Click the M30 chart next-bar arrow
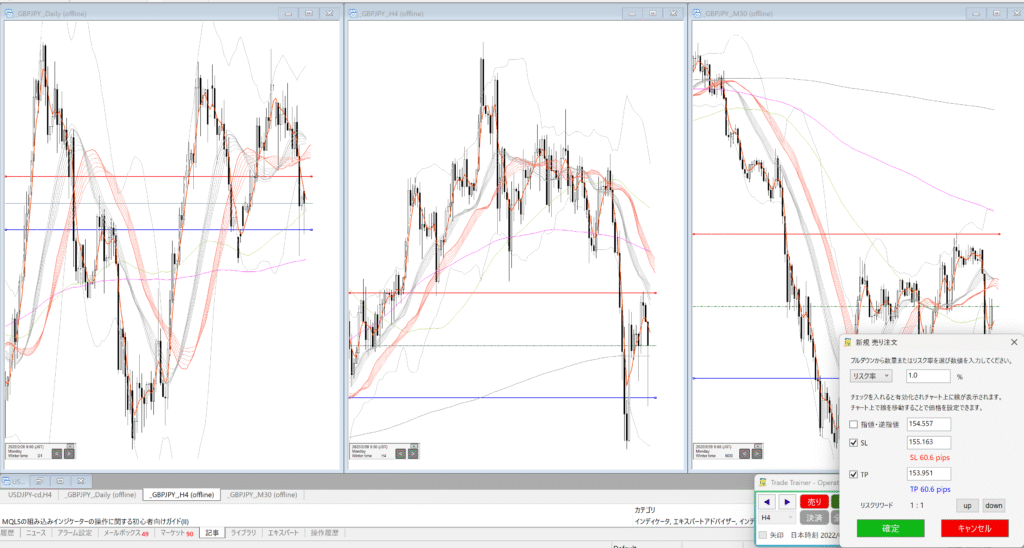Image resolution: width=1024 pixels, height=548 pixels. (x=755, y=453)
